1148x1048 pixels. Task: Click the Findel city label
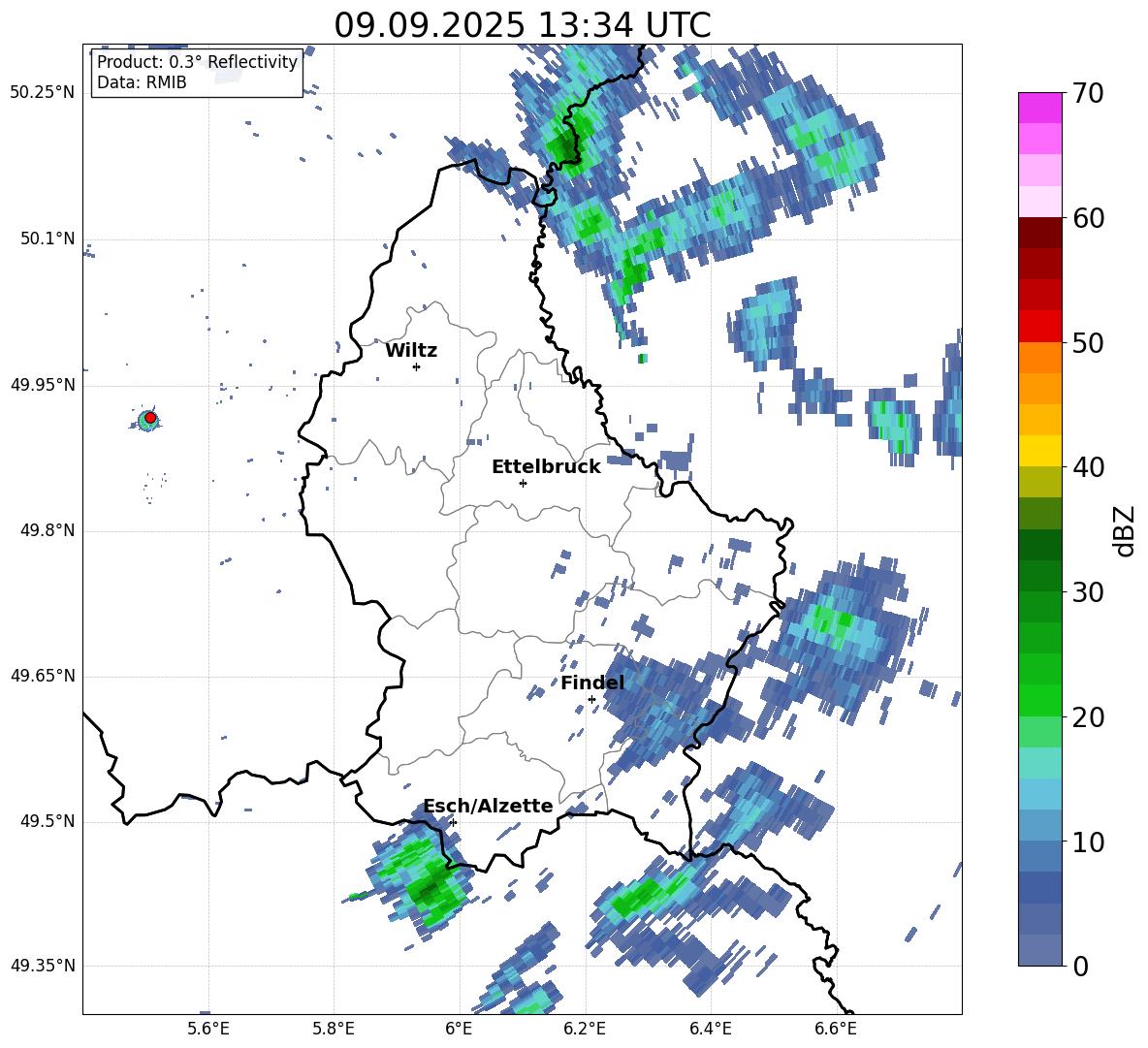point(592,683)
